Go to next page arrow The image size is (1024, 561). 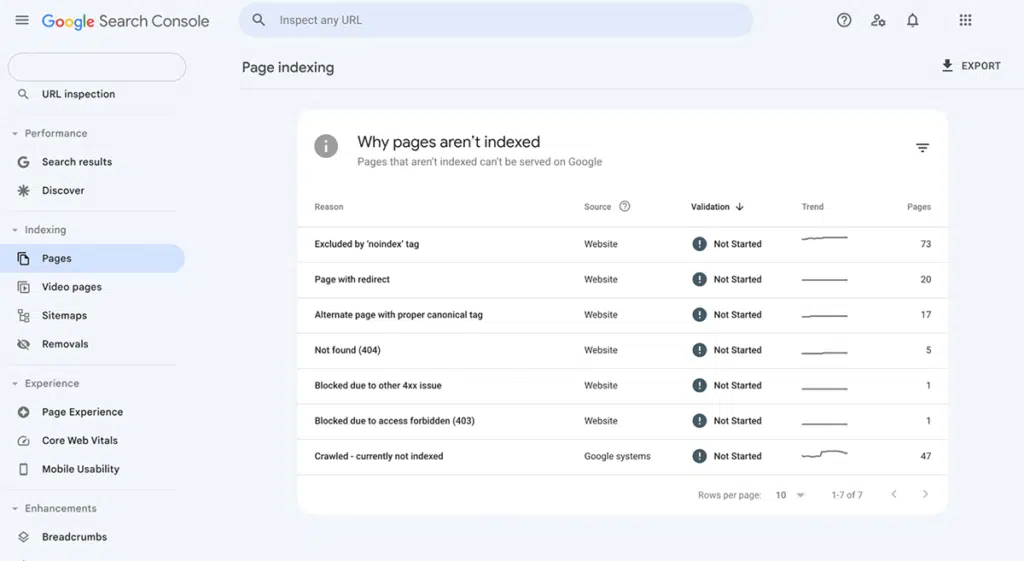coord(925,495)
